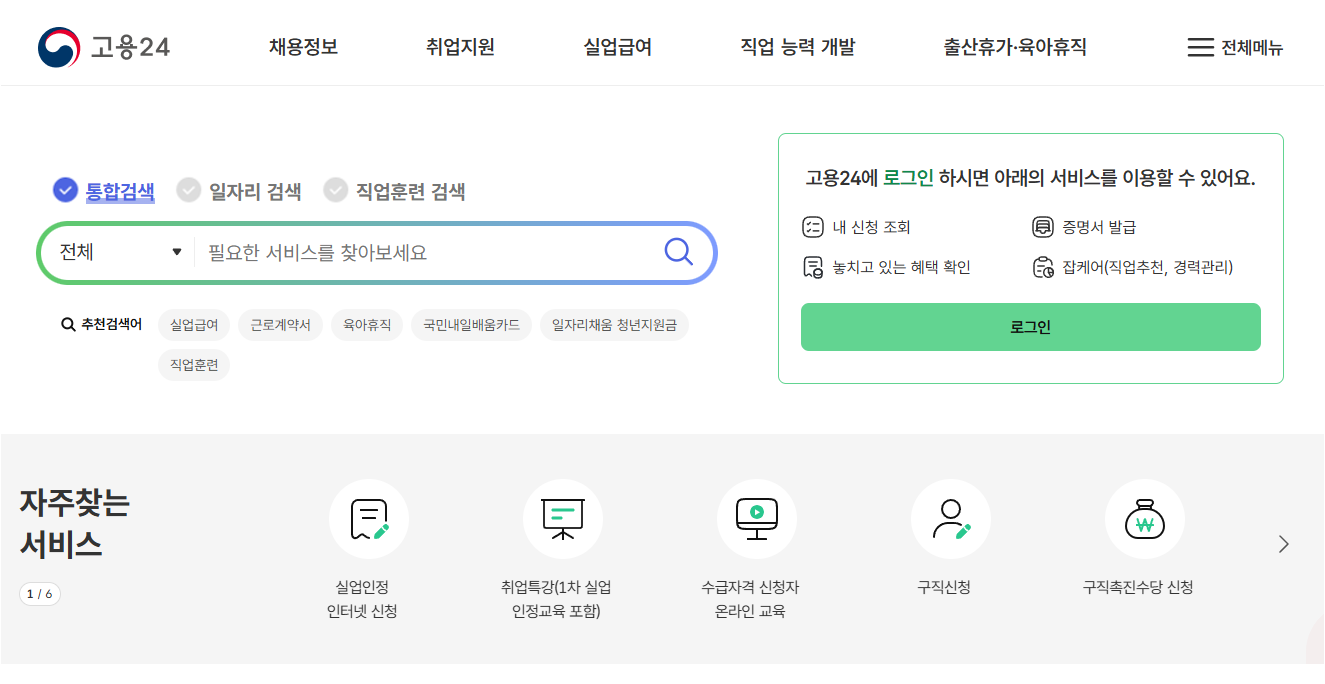Open 구직촉진수당 신청 money bag icon

[1145, 519]
